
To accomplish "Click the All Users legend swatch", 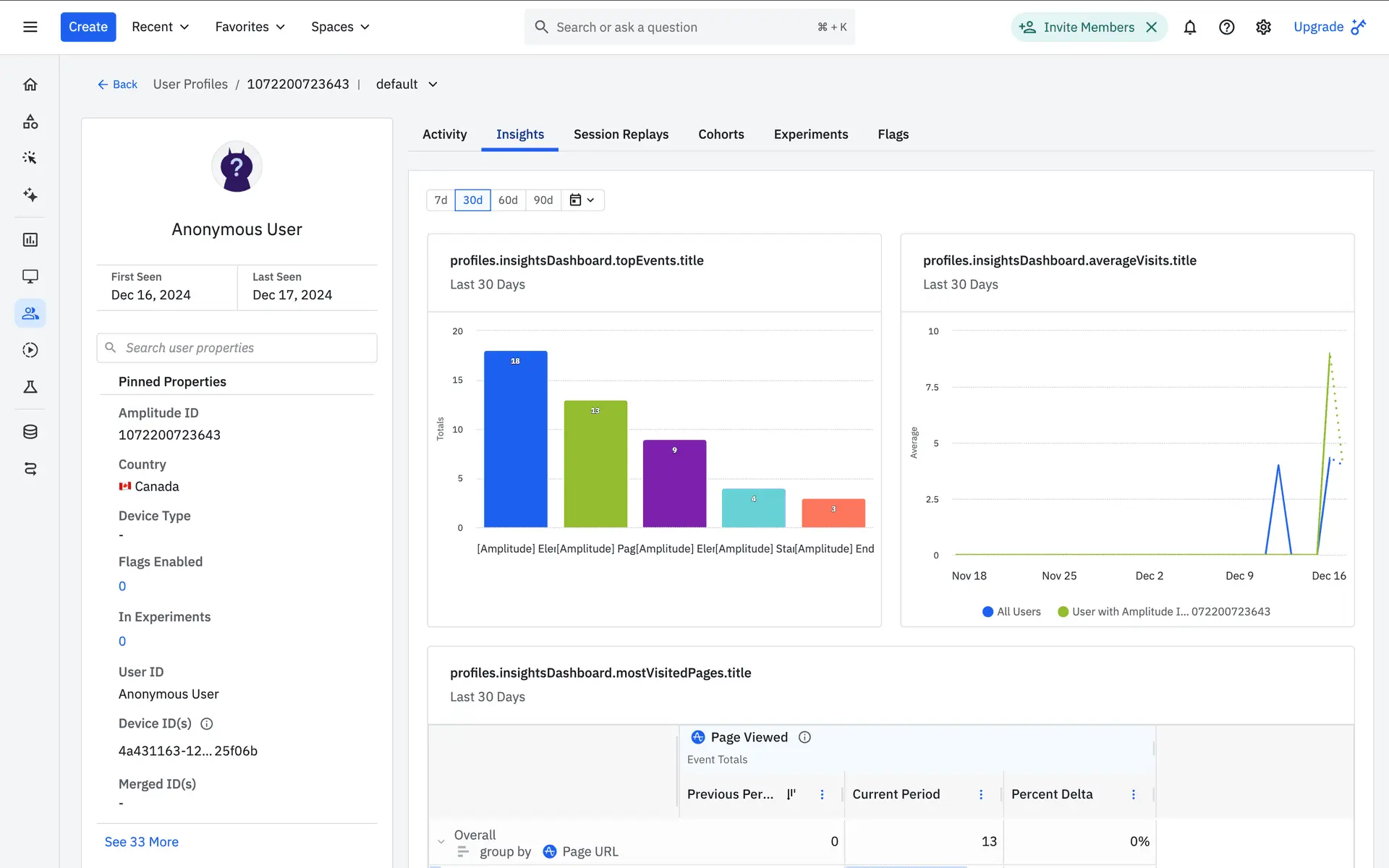I will tap(987, 612).
